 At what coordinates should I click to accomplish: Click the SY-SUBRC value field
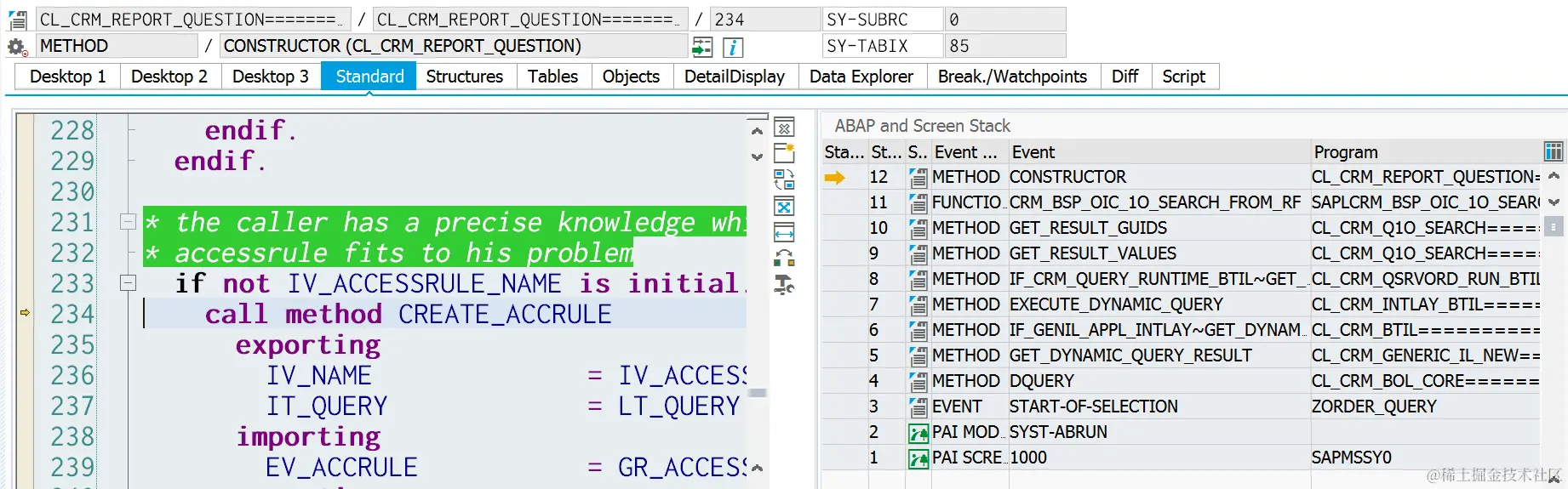(x=1004, y=19)
